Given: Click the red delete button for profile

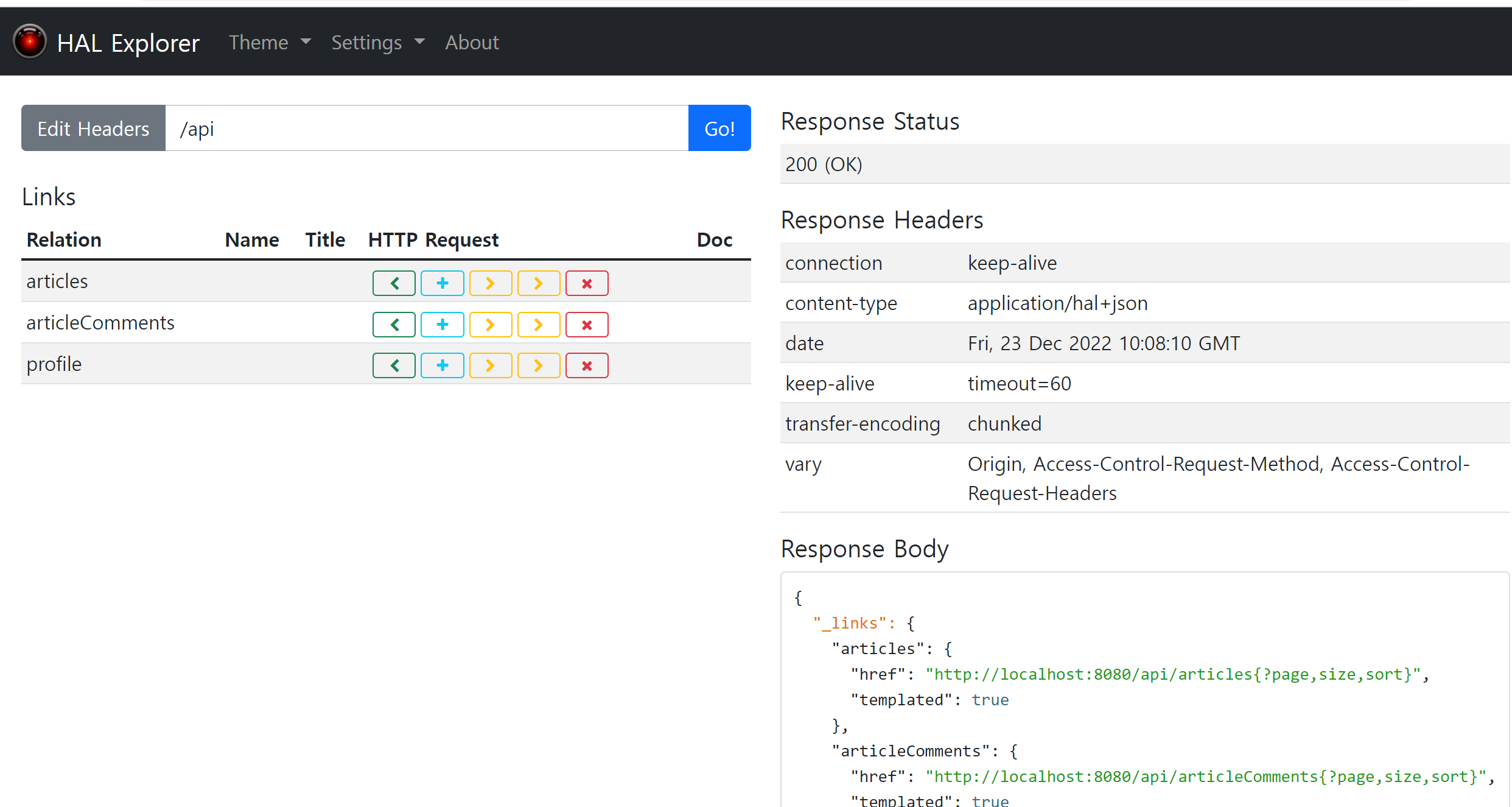Looking at the screenshot, I should pos(587,365).
